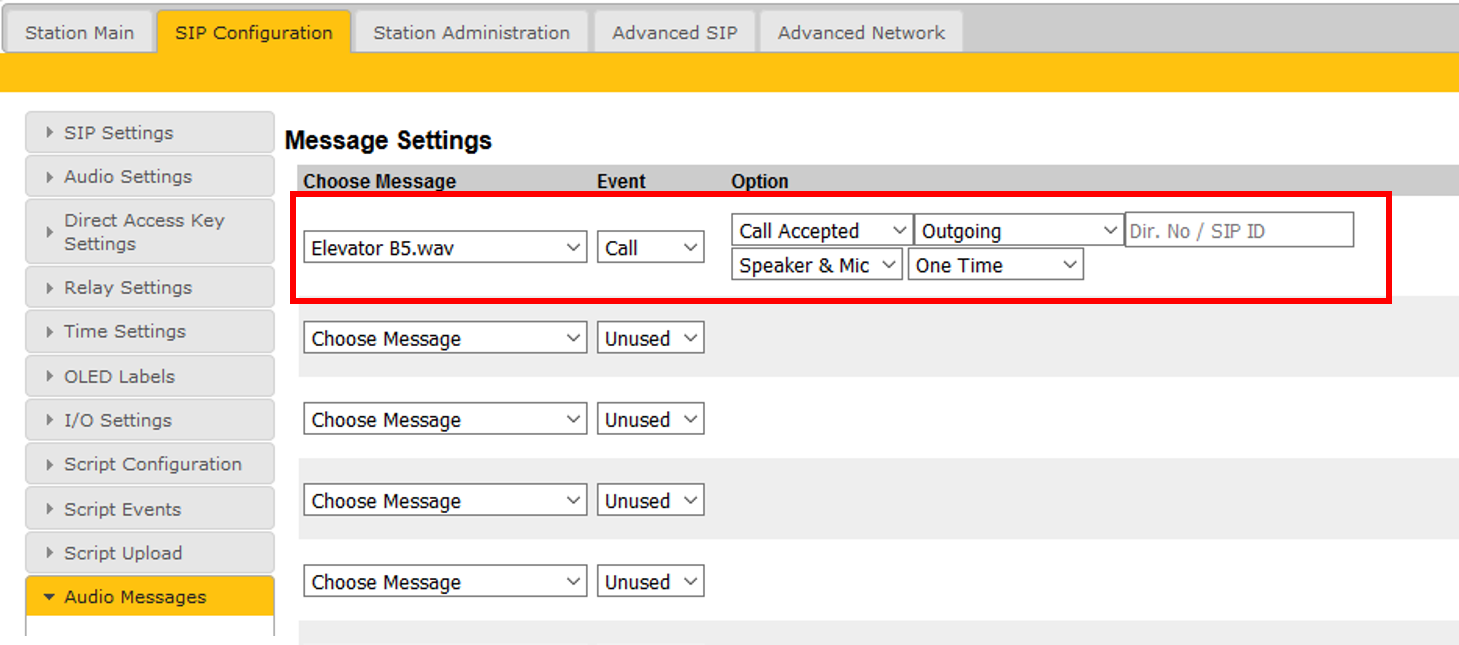Image resolution: width=1459 pixels, height=645 pixels.
Task: Open Direct Access Key Settings section
Action: coord(149,232)
